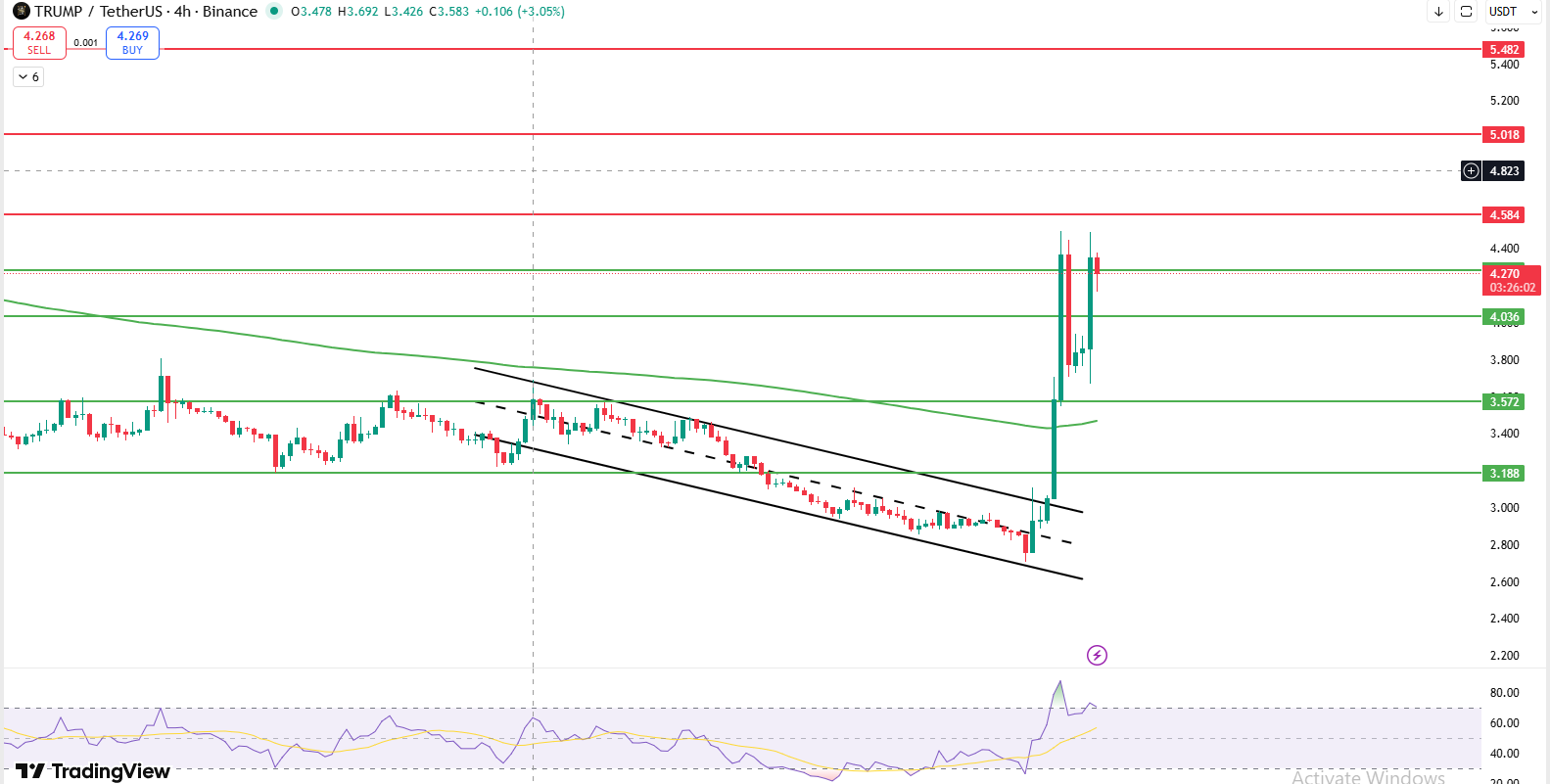The image size is (1550, 784).
Task: Click the 3.400 price axis value
Action: click(1504, 434)
